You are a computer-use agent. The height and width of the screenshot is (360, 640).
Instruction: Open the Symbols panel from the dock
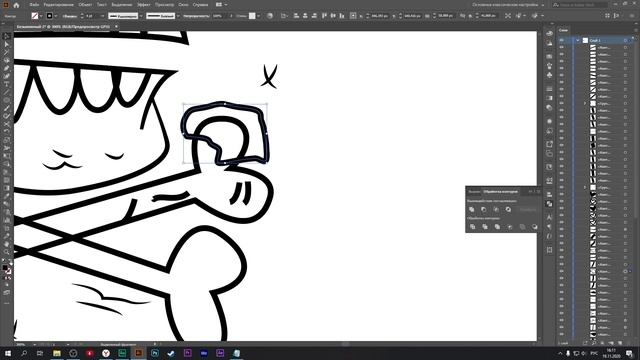coord(549,75)
